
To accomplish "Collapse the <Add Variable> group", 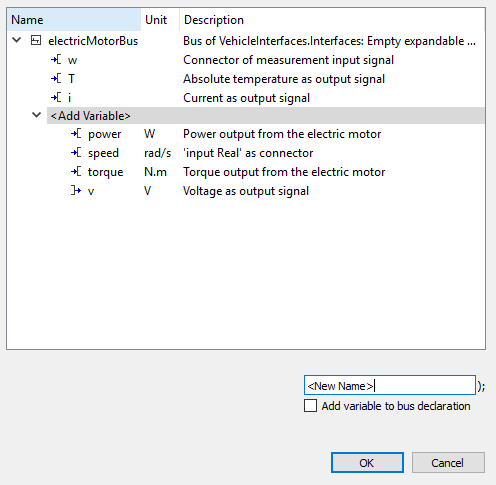I will tap(36, 115).
